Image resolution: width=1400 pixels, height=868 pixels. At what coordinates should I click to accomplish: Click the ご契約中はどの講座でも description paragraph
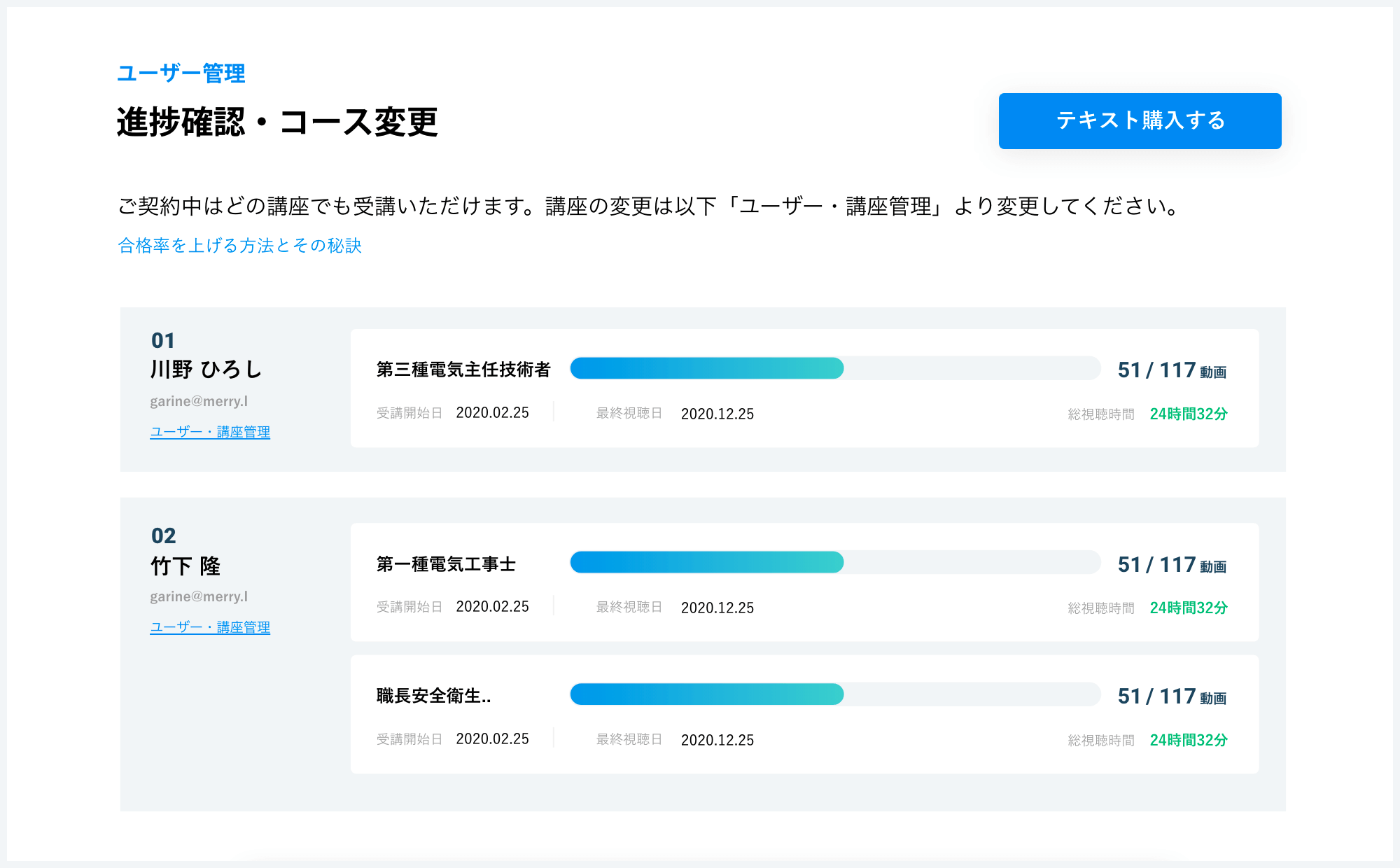(649, 206)
